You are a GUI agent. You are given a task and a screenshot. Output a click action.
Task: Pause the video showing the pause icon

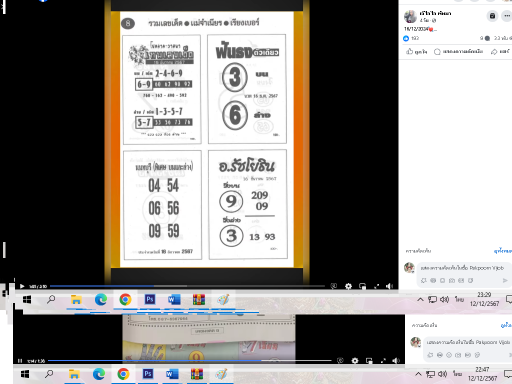[20, 361]
